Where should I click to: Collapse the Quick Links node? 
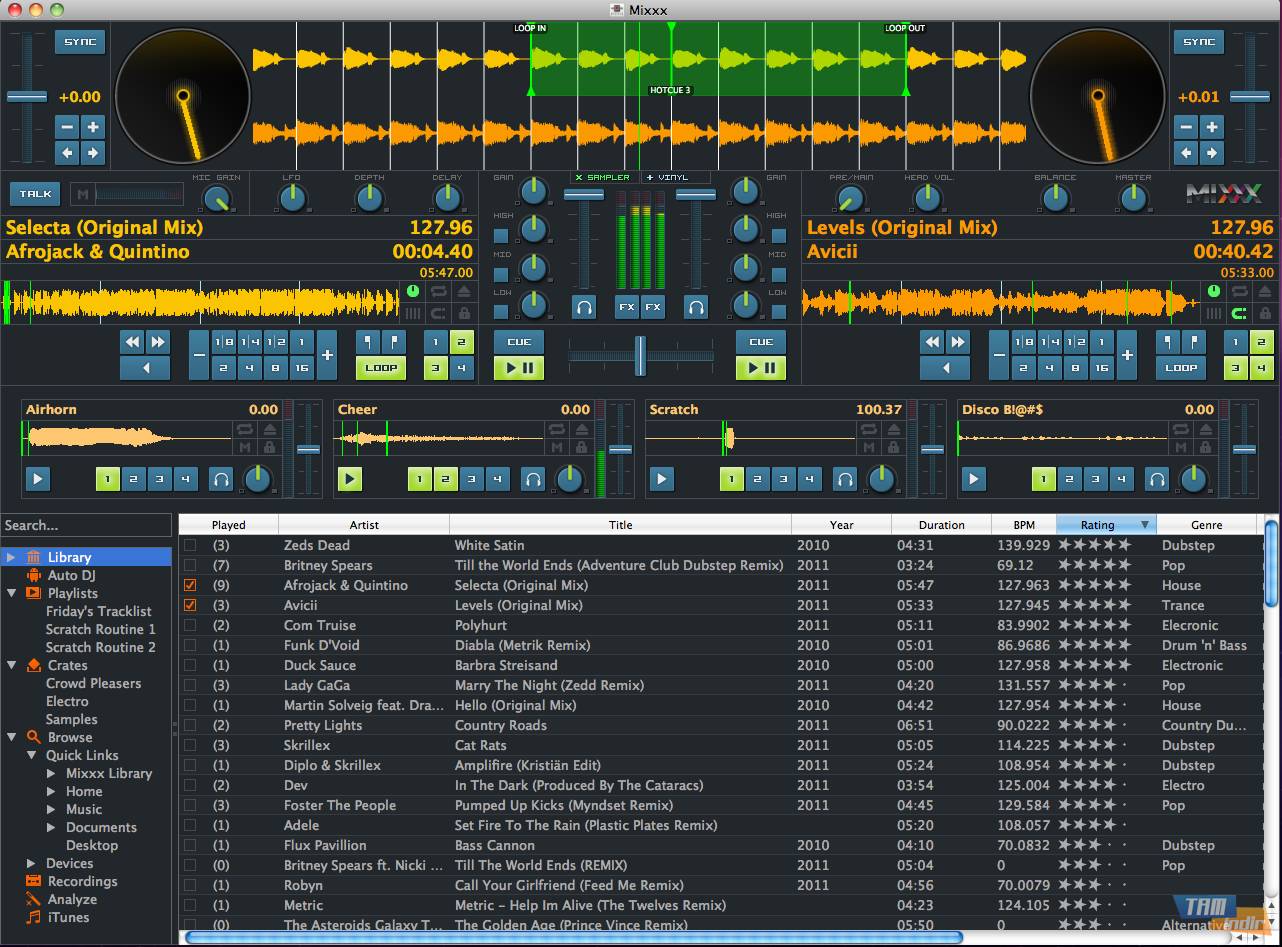(32, 755)
